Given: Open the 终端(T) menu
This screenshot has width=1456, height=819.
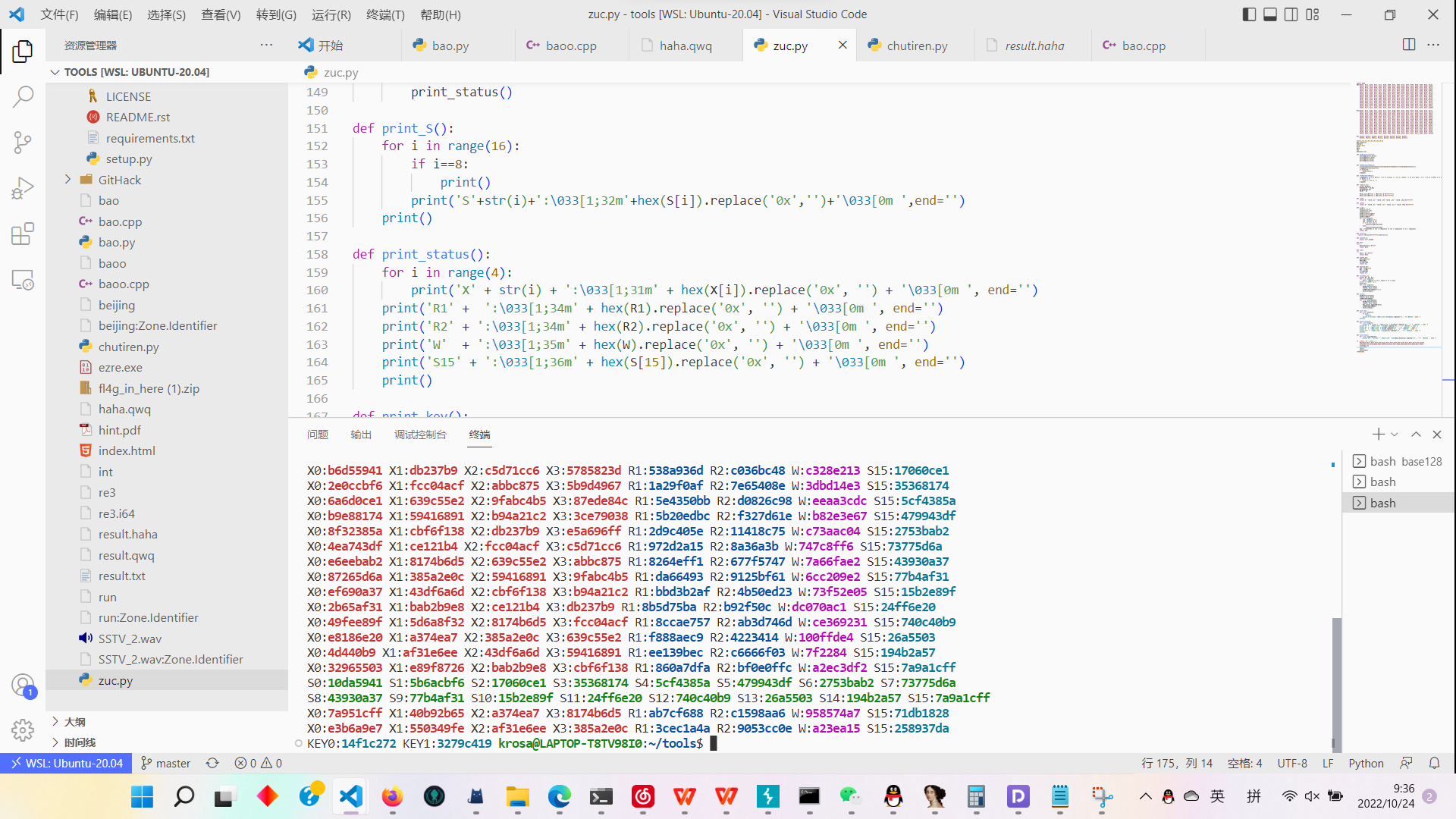Looking at the screenshot, I should [385, 14].
